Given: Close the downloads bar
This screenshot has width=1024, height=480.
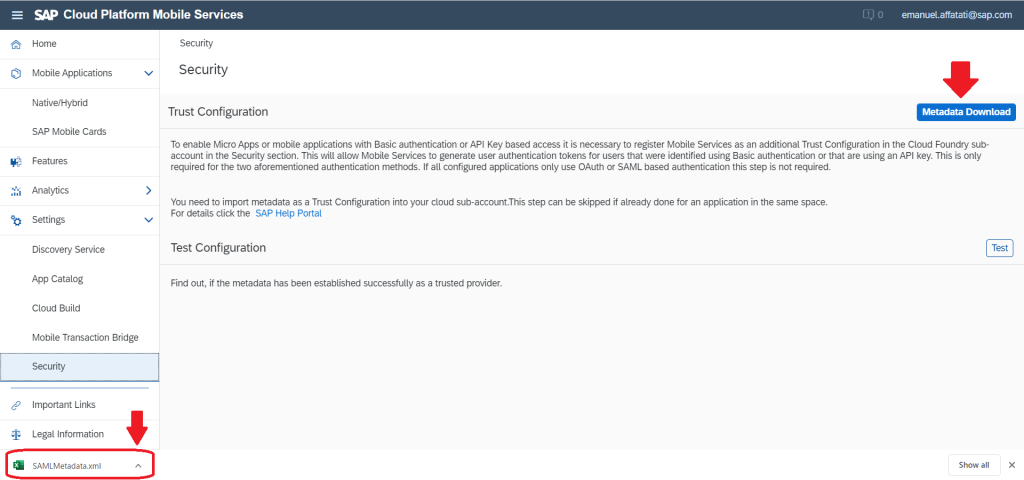Looking at the screenshot, I should click(1012, 465).
